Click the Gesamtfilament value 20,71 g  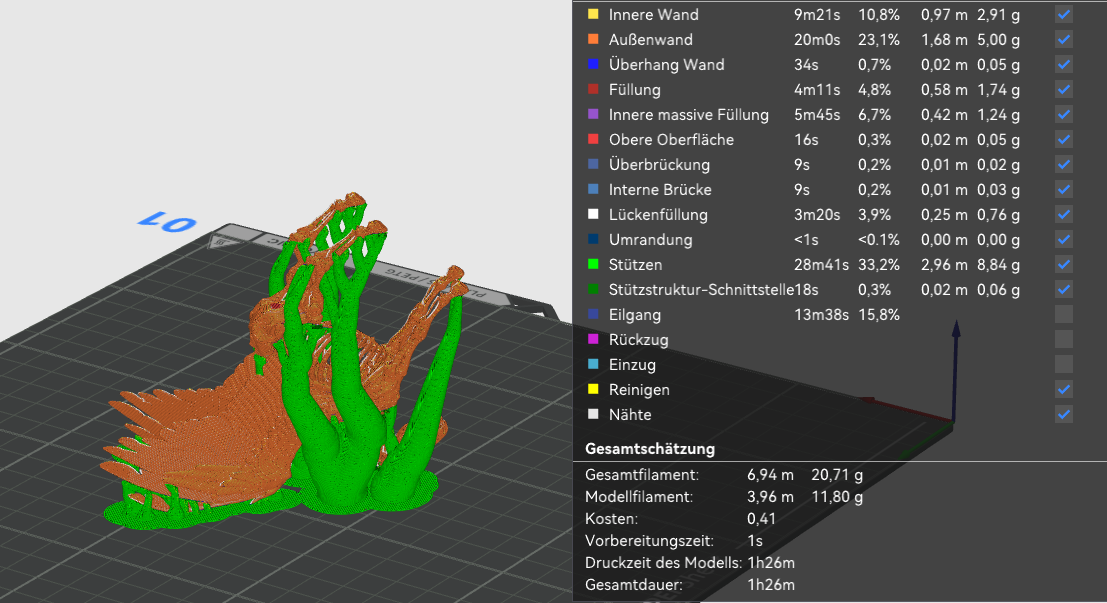[x=837, y=475]
